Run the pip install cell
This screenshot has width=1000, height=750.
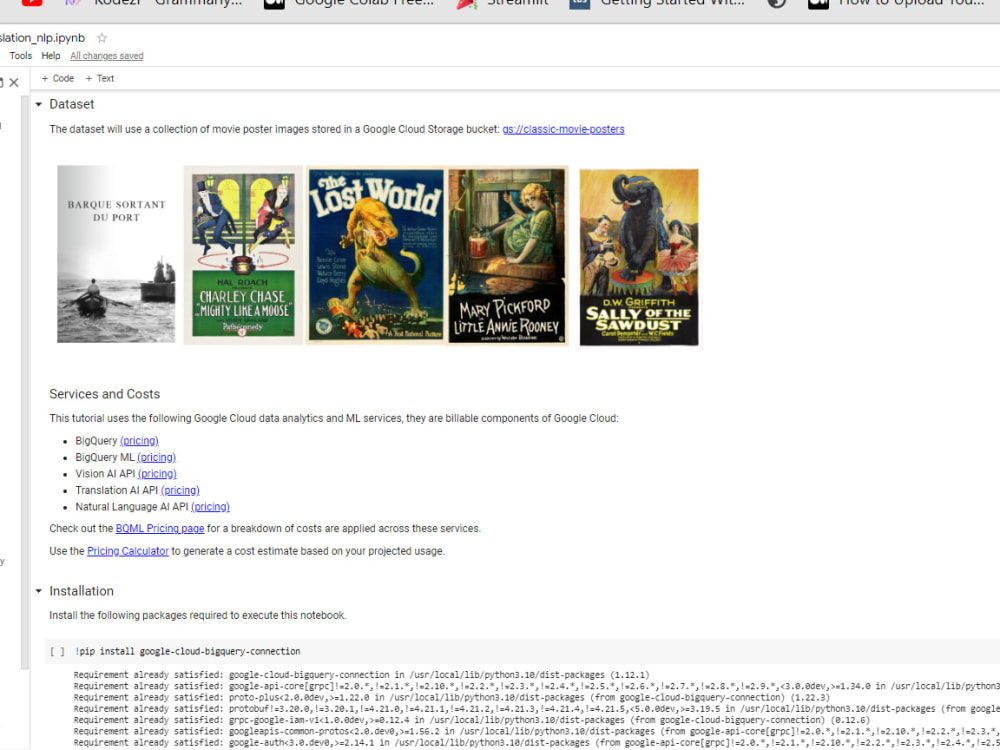[57, 652]
